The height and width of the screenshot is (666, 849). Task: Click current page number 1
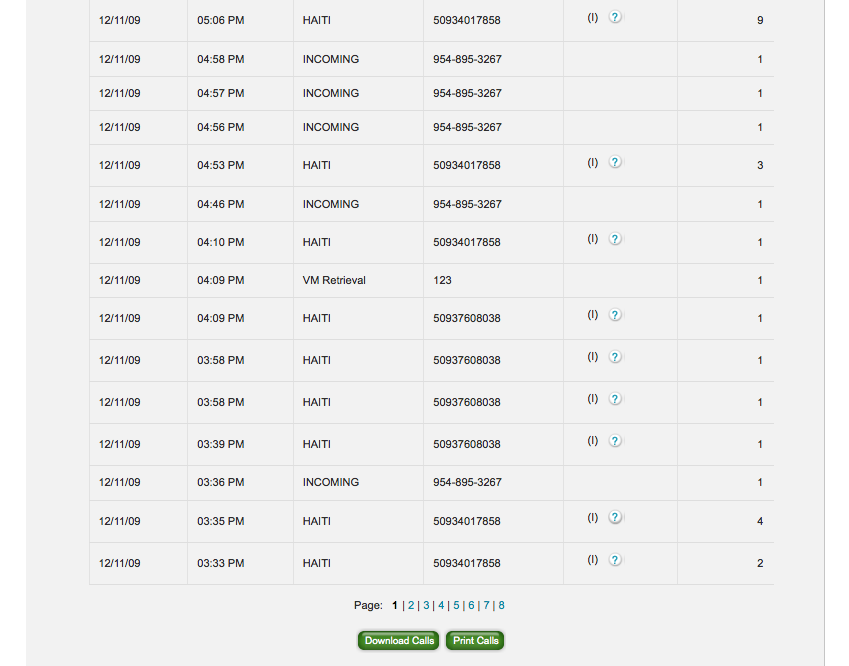tap(395, 605)
